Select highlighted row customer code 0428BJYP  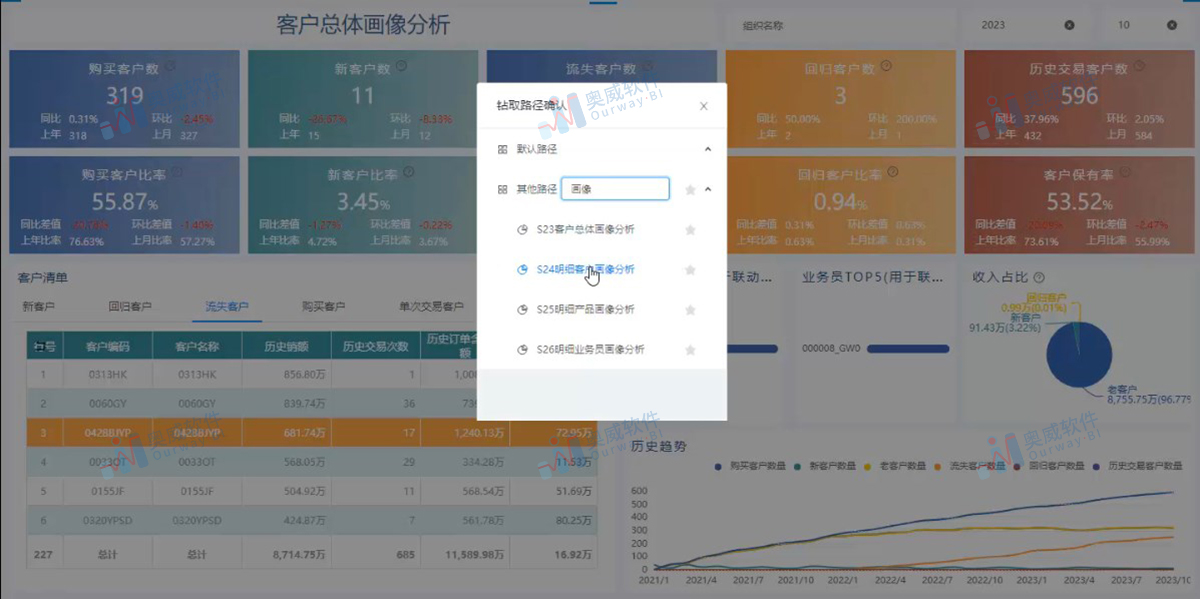pyautogui.click(x=108, y=432)
